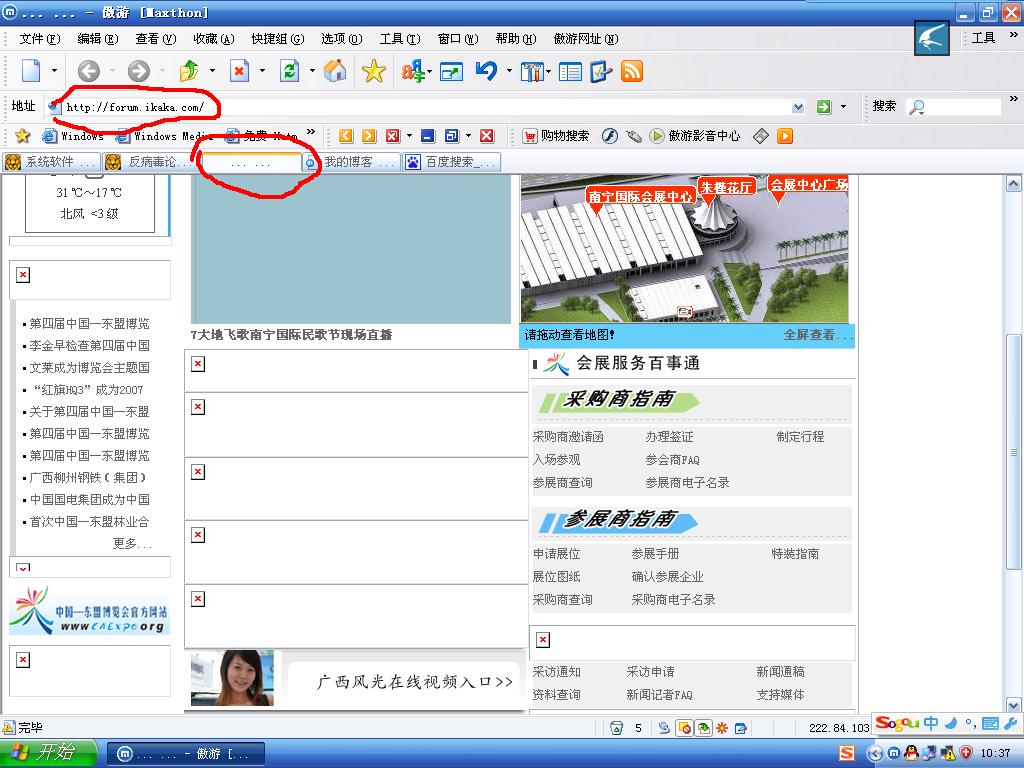This screenshot has width=1024, height=768.
Task: Close current tab with red X tab icon
Action: [x=392, y=136]
